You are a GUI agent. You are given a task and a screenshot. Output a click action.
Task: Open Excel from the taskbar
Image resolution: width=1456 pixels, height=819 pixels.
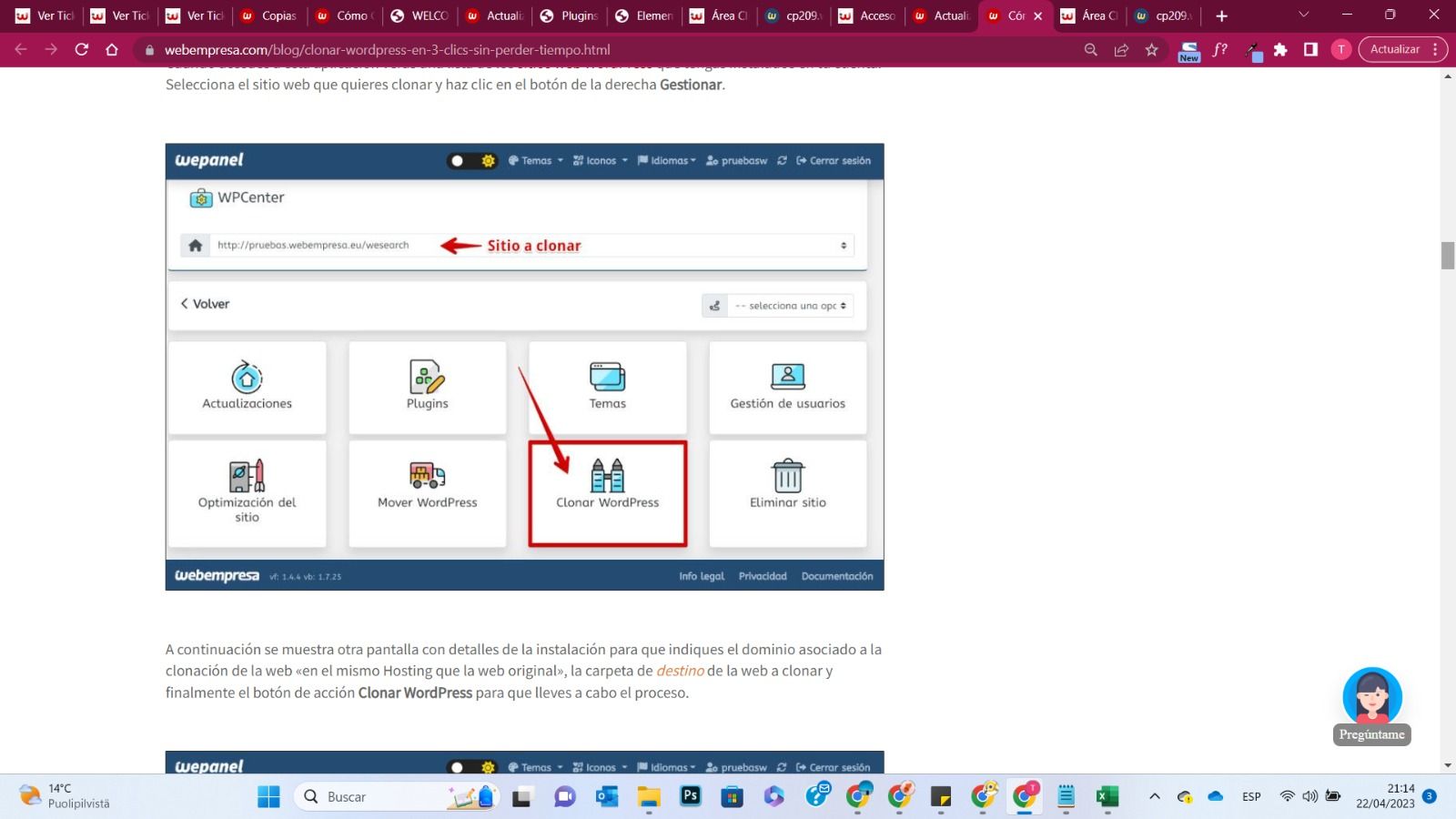coord(1107,797)
